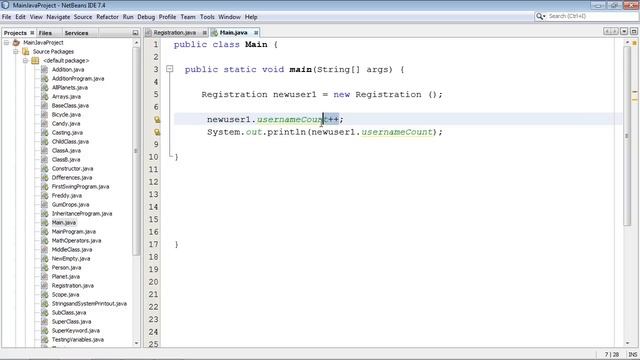
Task: Open the search magnifier dropdown
Action: (541, 16)
